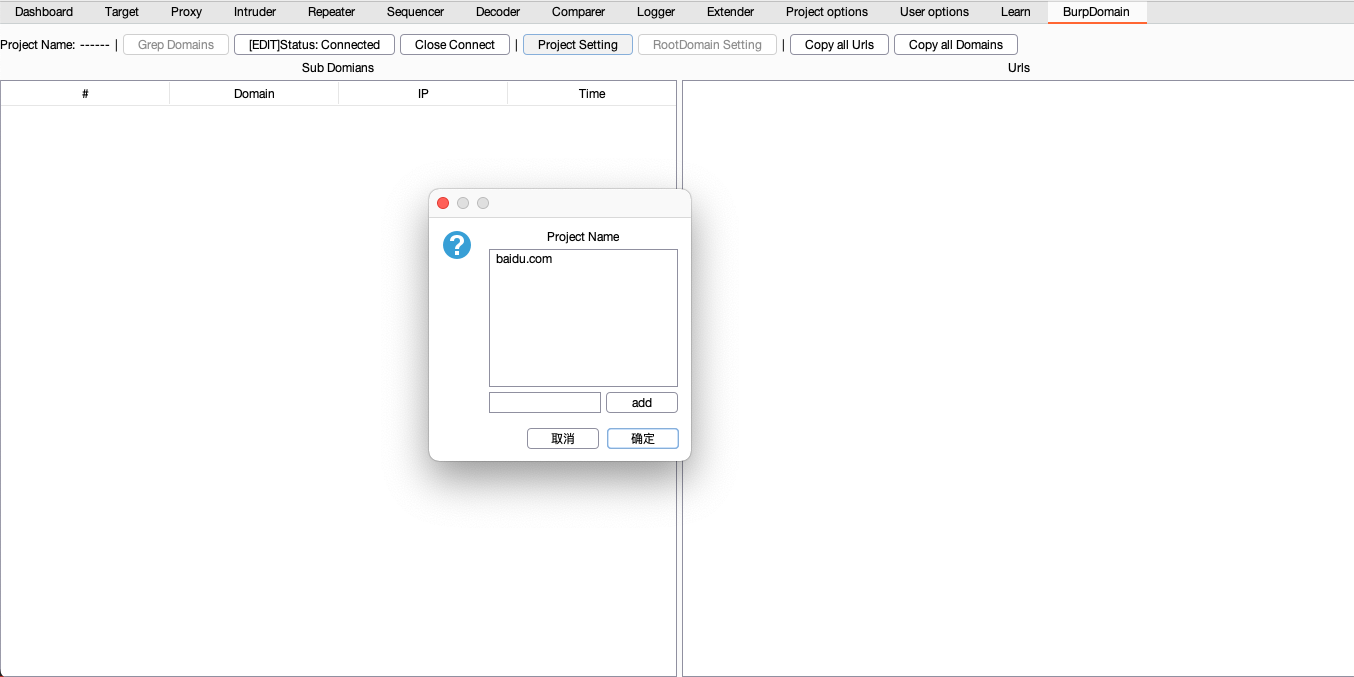This screenshot has height=677, width=1354.
Task: Click the 取消 cancel button
Action: coord(563,439)
